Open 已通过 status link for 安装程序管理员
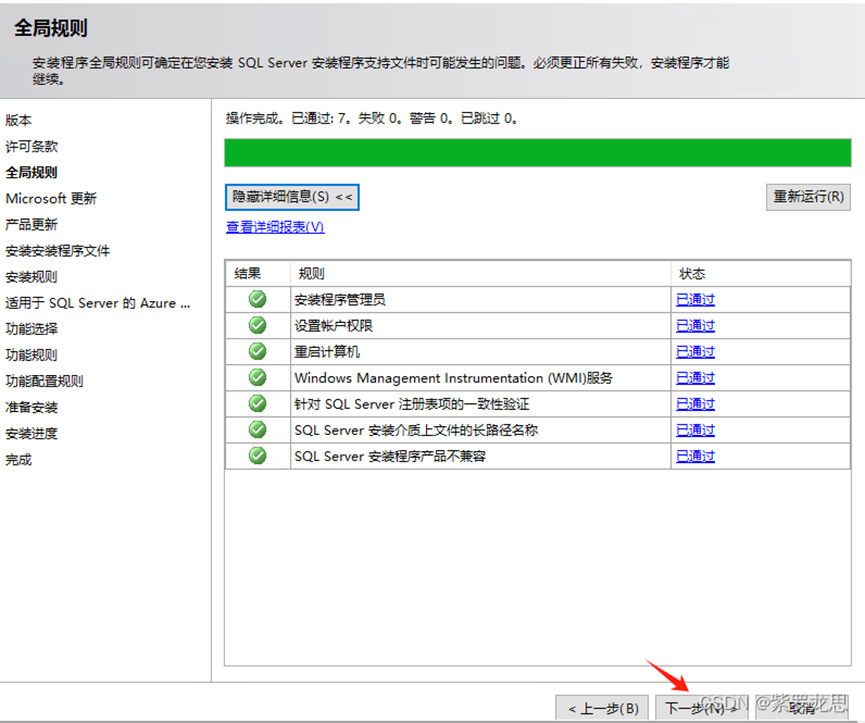Viewport: 865px width, 723px height. tap(695, 299)
